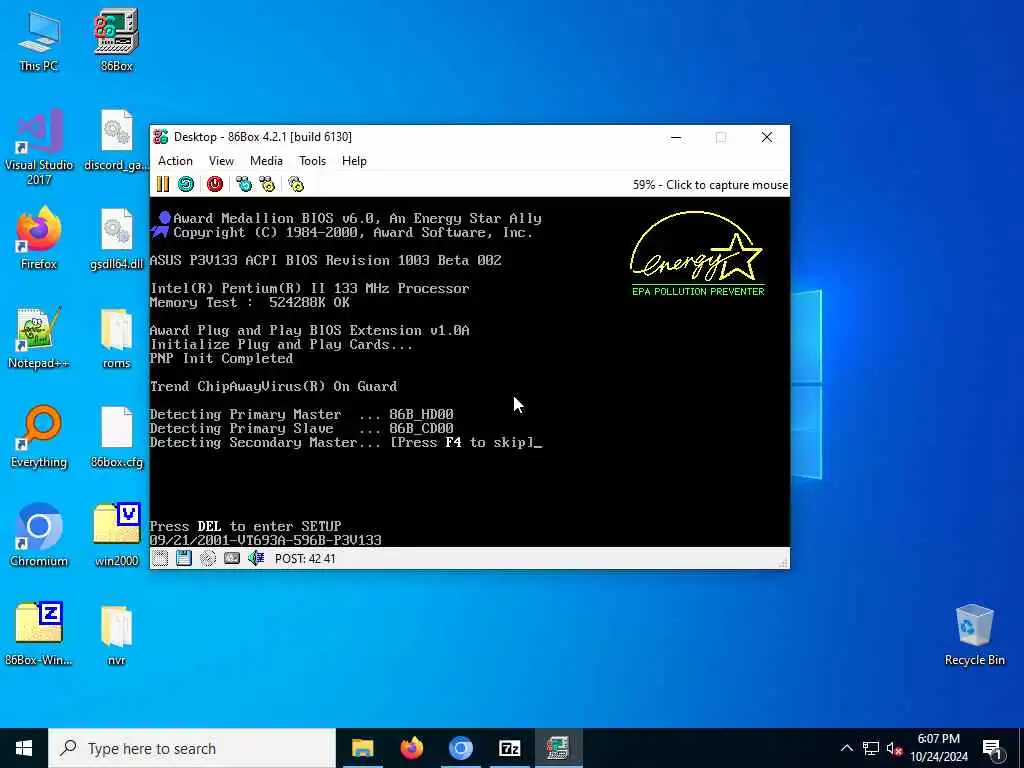Select the Everything search desktop shortcut

click(39, 436)
